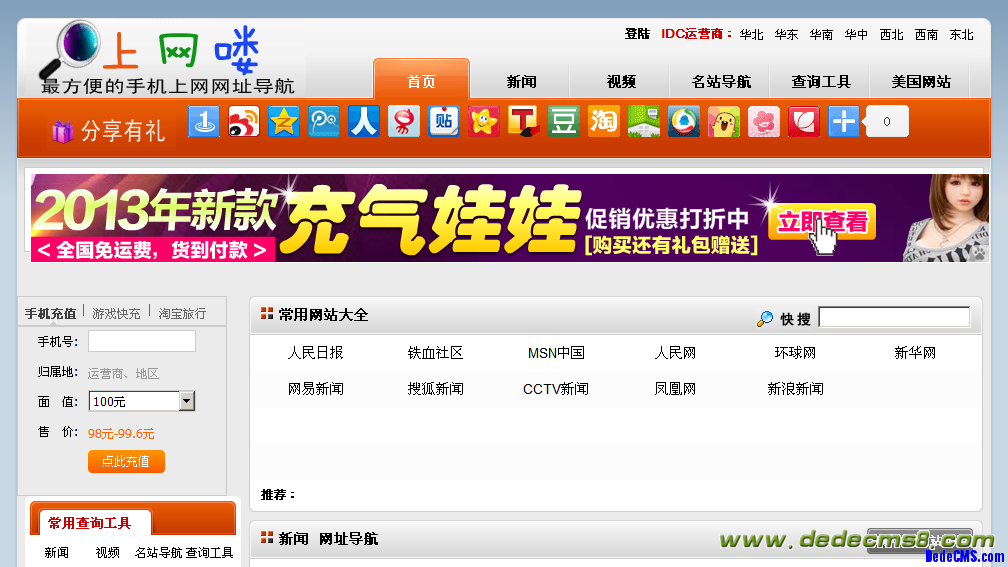The height and width of the screenshot is (567, 1008).
Task: Share to Renren via blue 人 icon
Action: point(363,122)
